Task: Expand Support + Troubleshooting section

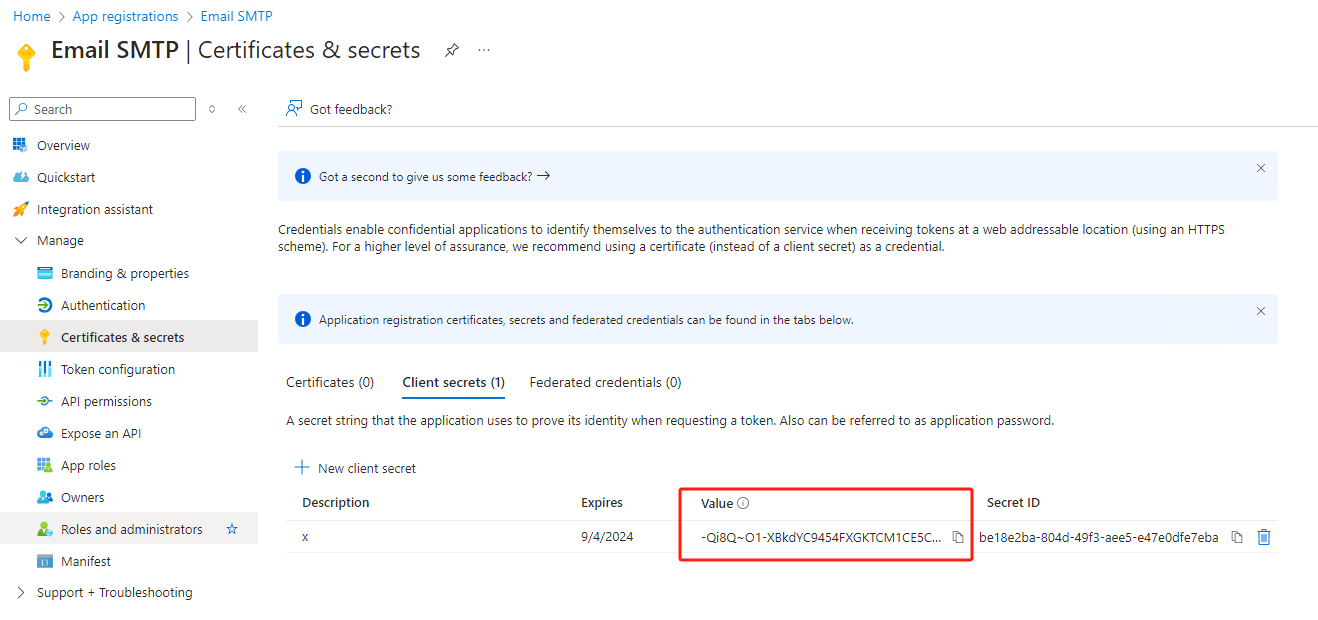Action: pos(21,593)
